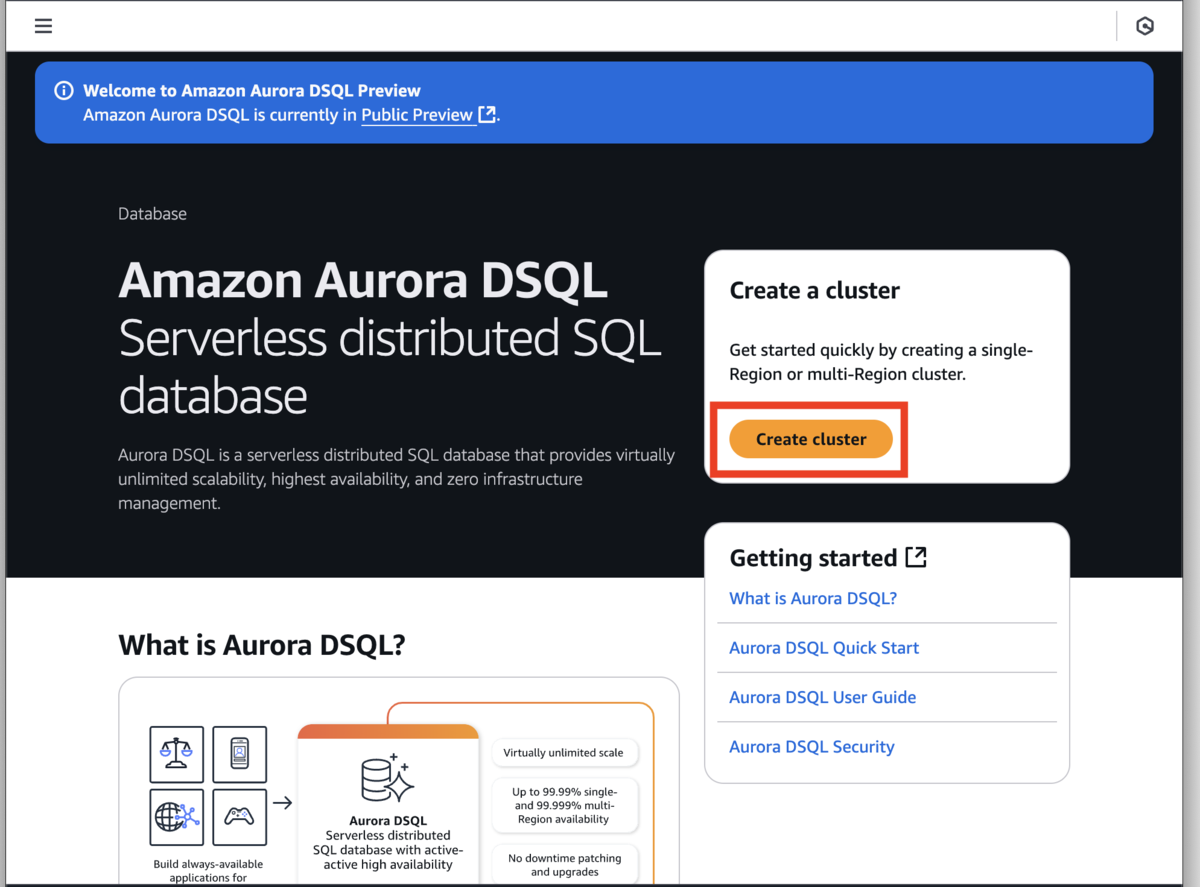Click the Getting started heading

click(813, 558)
